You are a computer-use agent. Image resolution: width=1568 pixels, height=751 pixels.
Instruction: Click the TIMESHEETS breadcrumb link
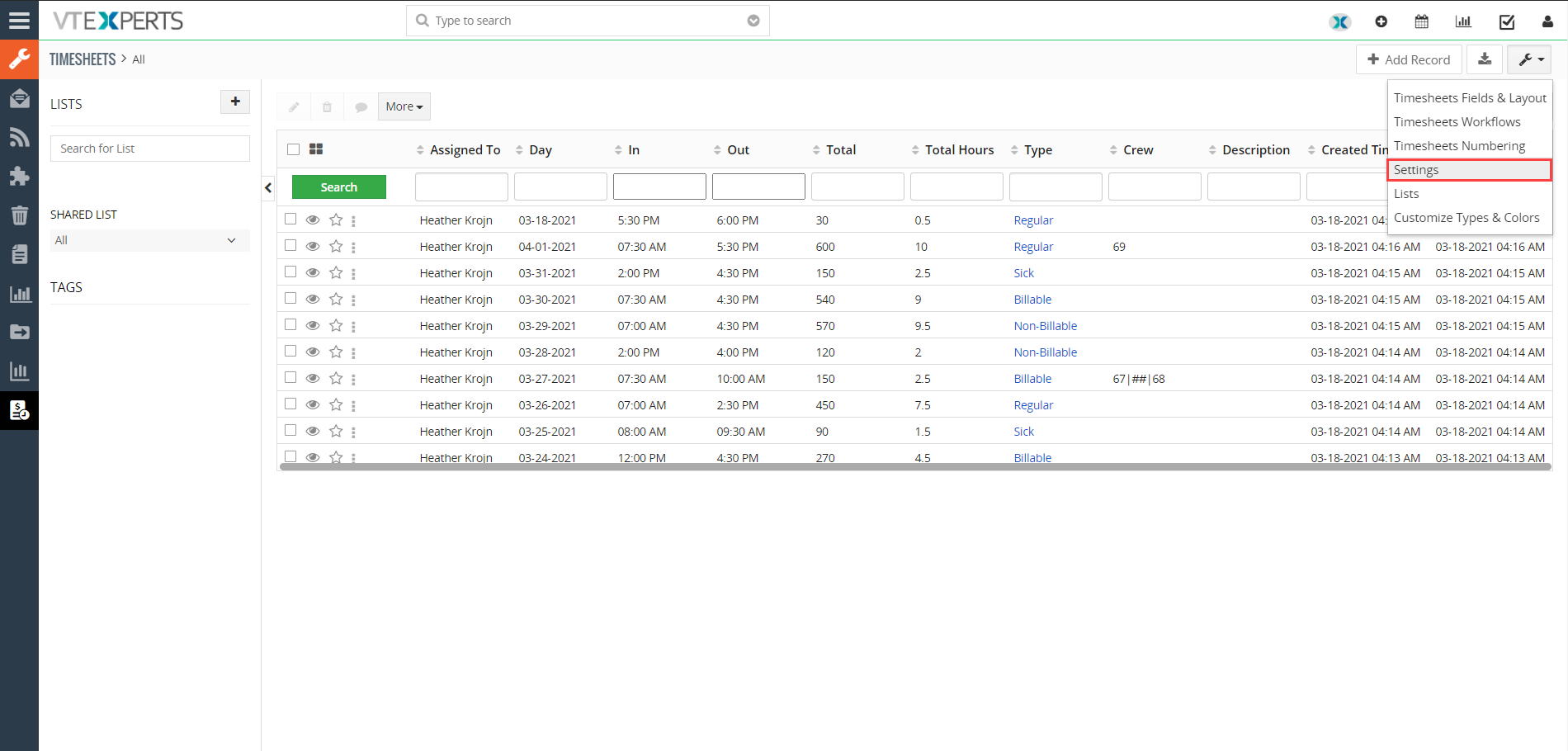pos(83,59)
